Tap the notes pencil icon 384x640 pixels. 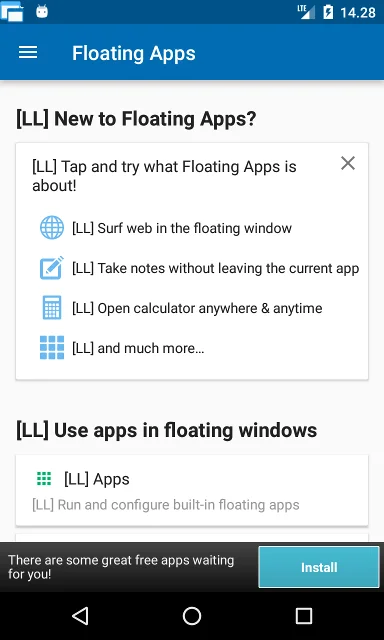52,268
